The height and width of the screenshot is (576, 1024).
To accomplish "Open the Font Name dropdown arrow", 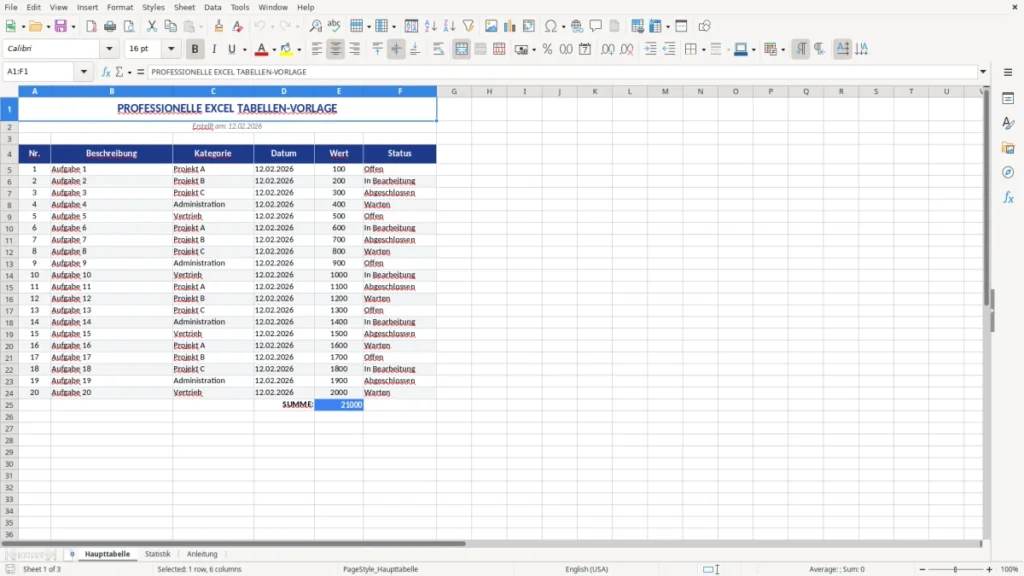I will coord(109,48).
